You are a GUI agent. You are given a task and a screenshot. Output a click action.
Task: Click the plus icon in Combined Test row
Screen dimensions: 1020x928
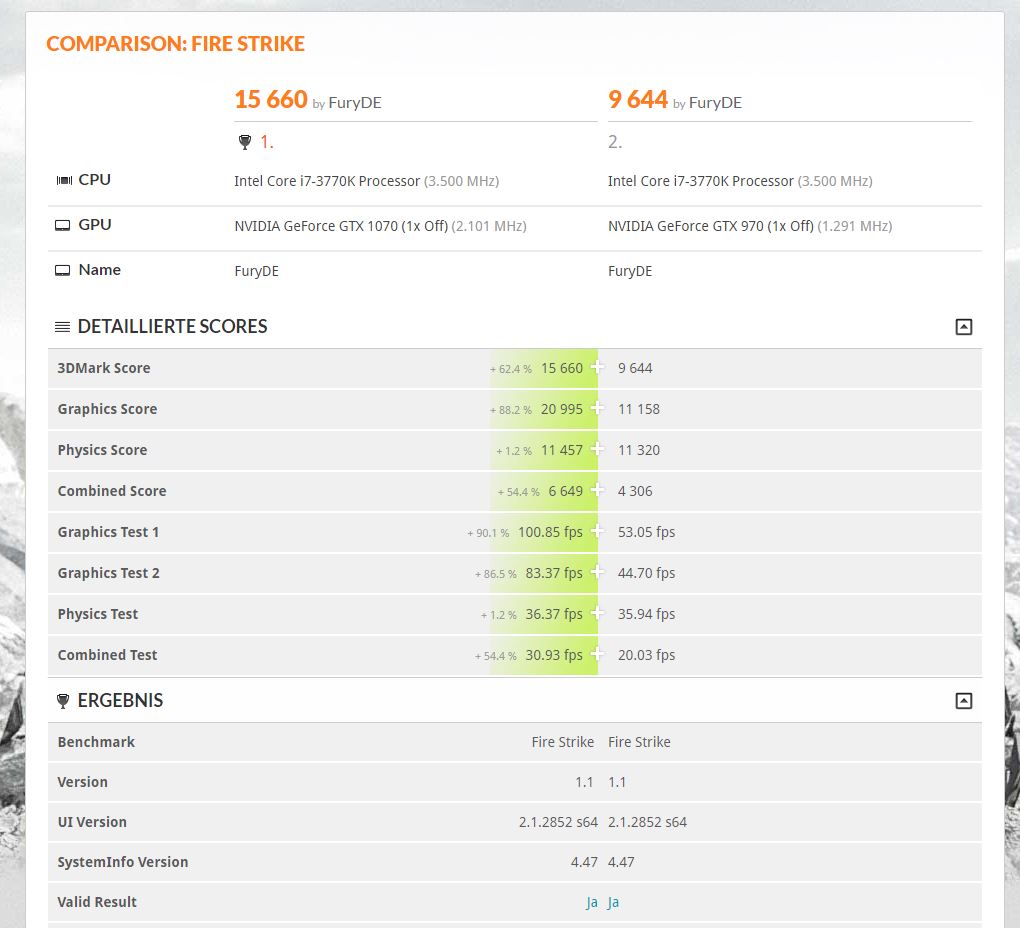[x=597, y=654]
